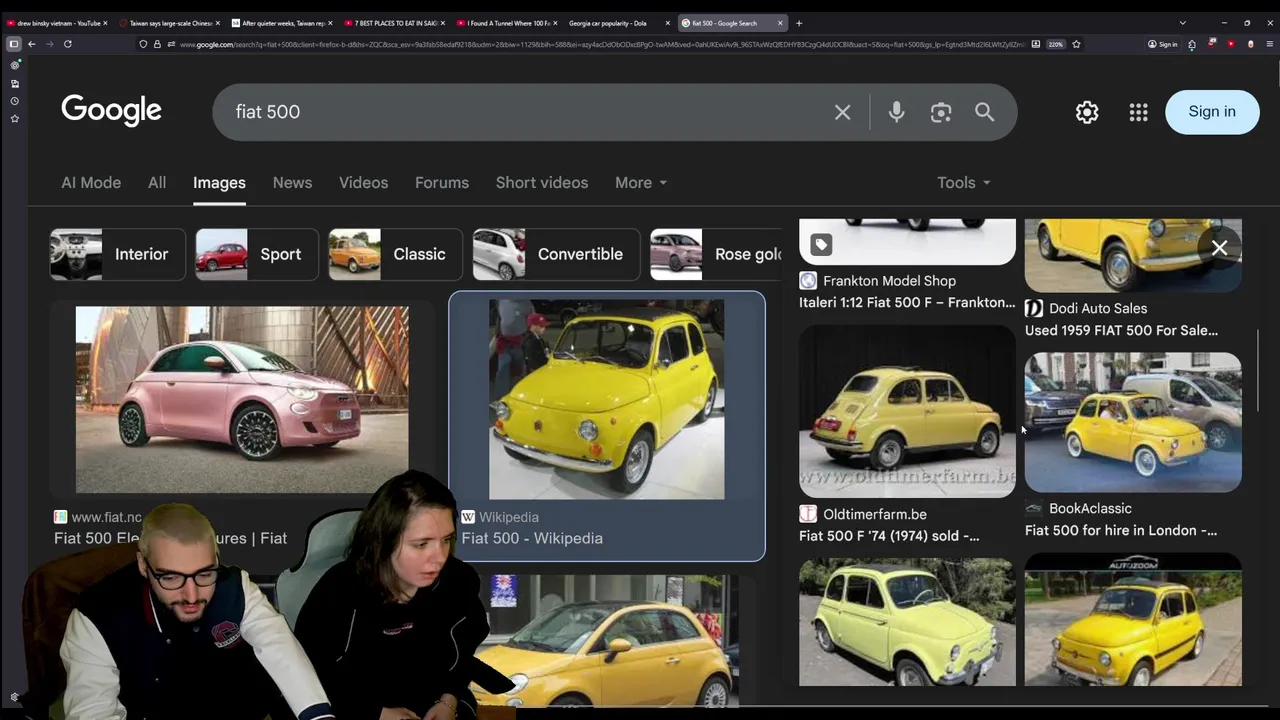
Task: Expand the More search filters dropdown
Action: [x=640, y=183]
